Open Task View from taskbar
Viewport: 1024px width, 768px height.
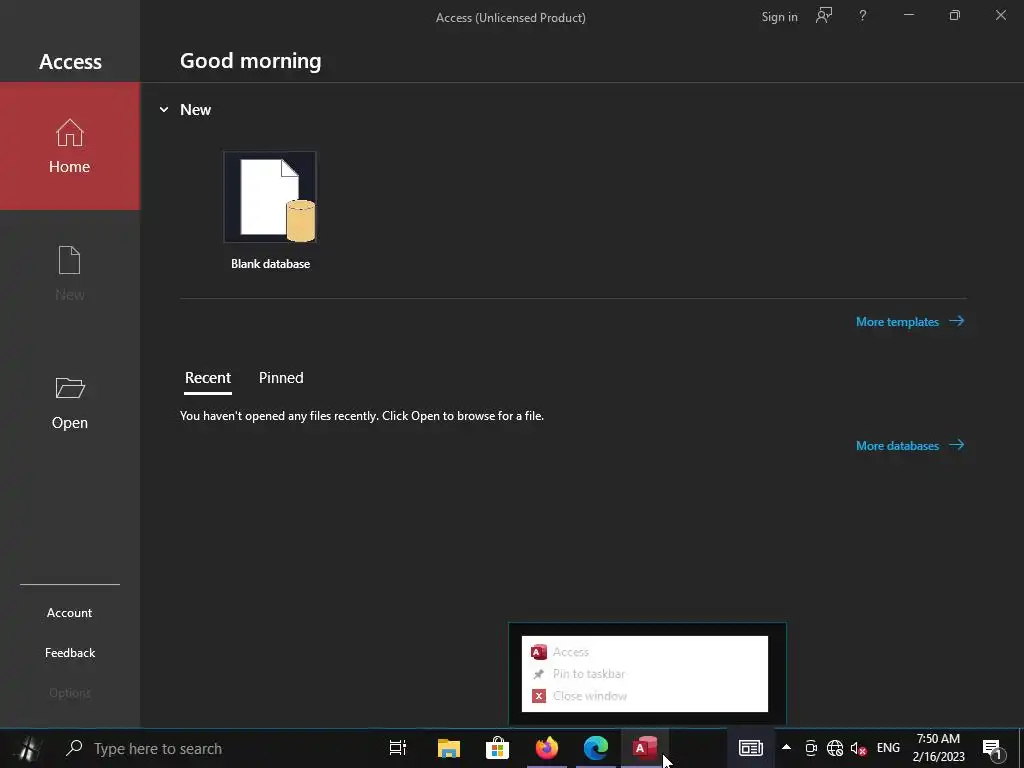tap(398, 748)
